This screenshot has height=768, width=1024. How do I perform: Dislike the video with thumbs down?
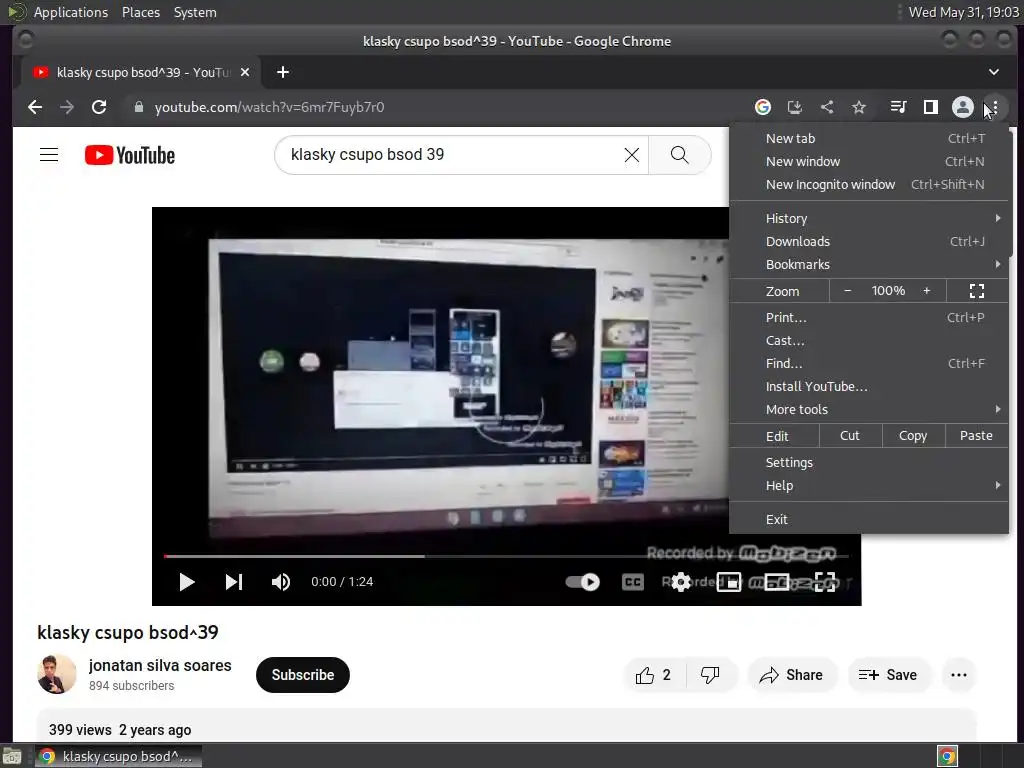pyautogui.click(x=710, y=675)
